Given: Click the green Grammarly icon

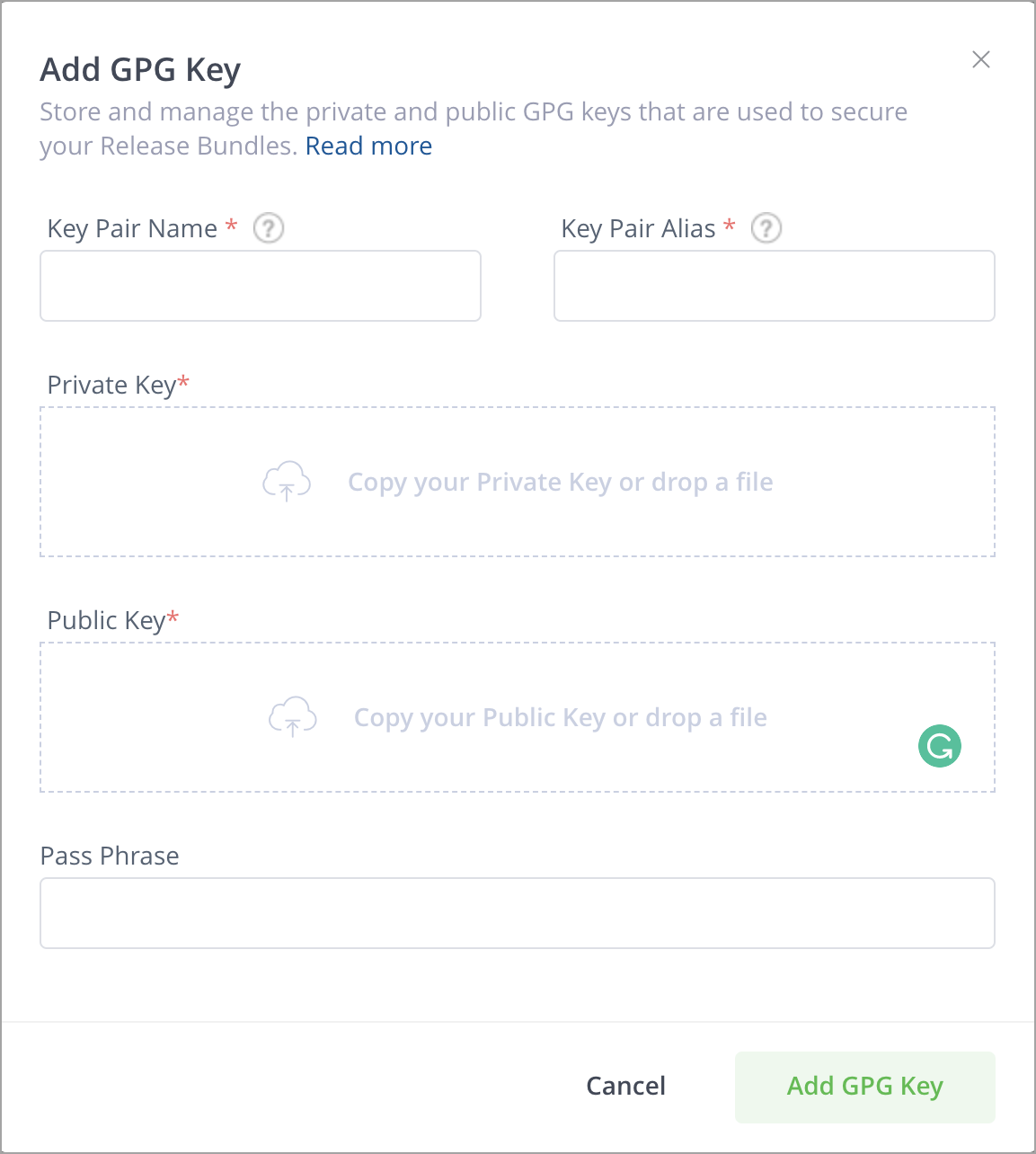Looking at the screenshot, I should pyautogui.click(x=940, y=746).
